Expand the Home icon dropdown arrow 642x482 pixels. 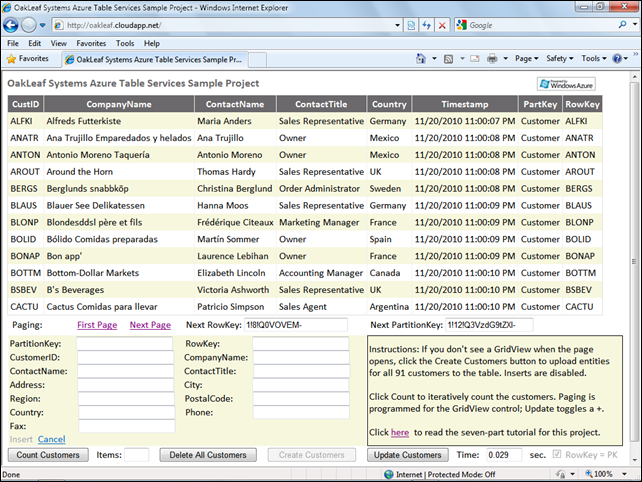click(x=434, y=59)
